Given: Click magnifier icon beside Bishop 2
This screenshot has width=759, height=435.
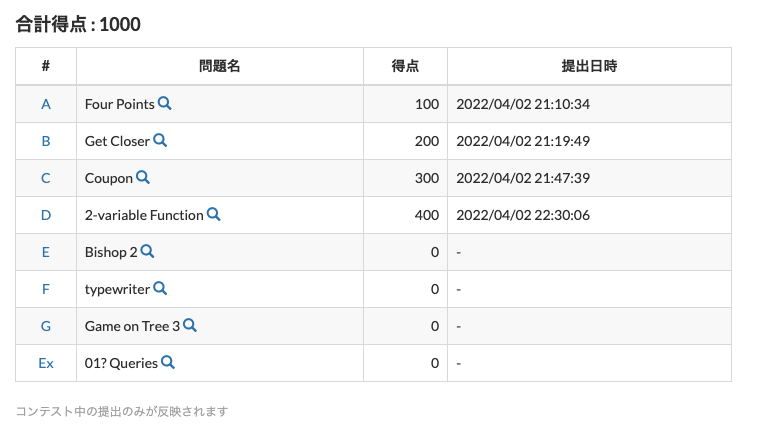Looking at the screenshot, I should (148, 251).
